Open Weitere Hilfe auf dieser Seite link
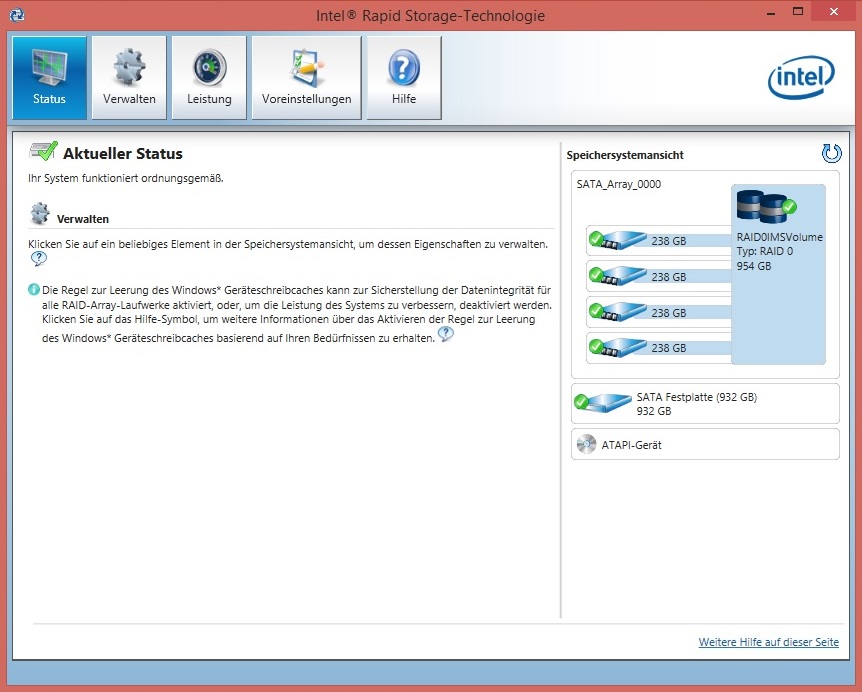Viewport: 862px width, 692px height. [769, 642]
